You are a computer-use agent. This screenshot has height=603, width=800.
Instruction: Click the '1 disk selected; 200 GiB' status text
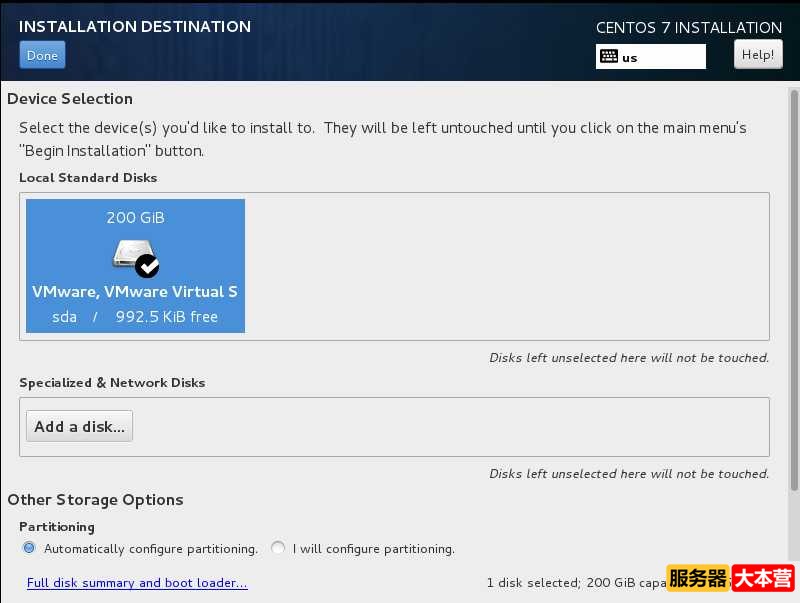[577, 583]
